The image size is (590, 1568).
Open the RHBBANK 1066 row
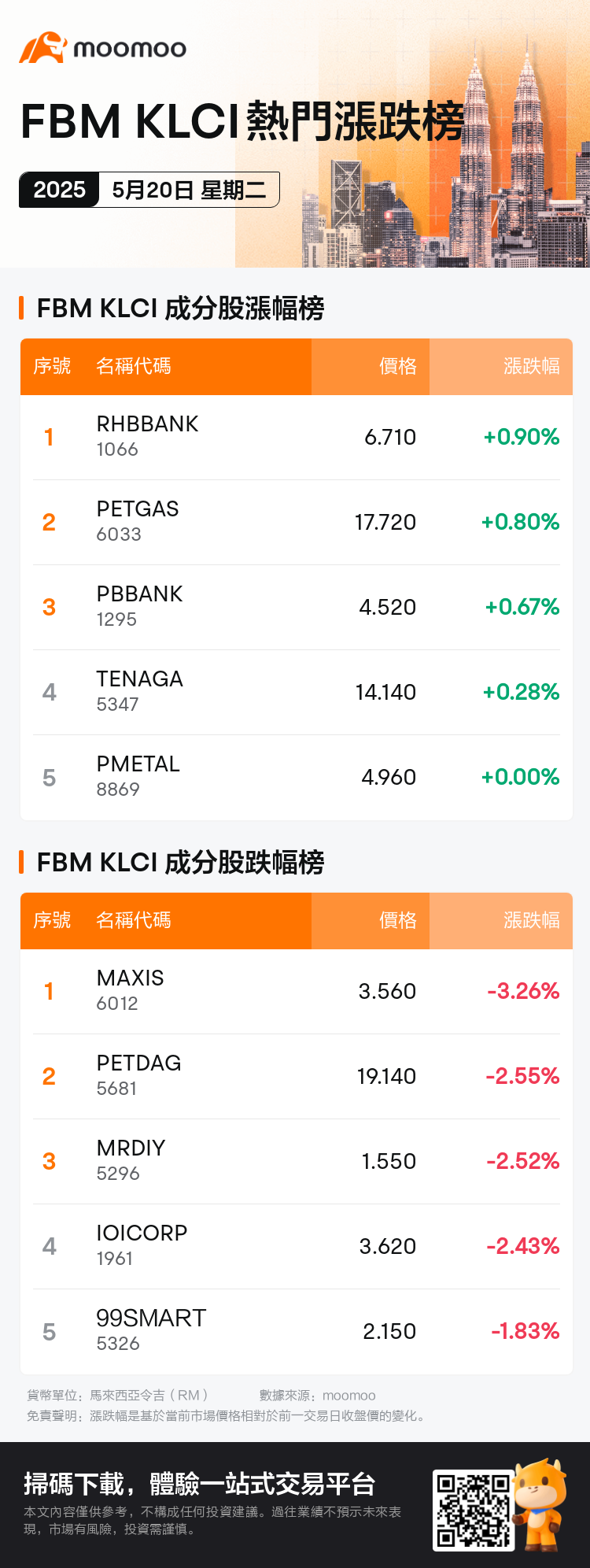pyautogui.click(x=297, y=437)
